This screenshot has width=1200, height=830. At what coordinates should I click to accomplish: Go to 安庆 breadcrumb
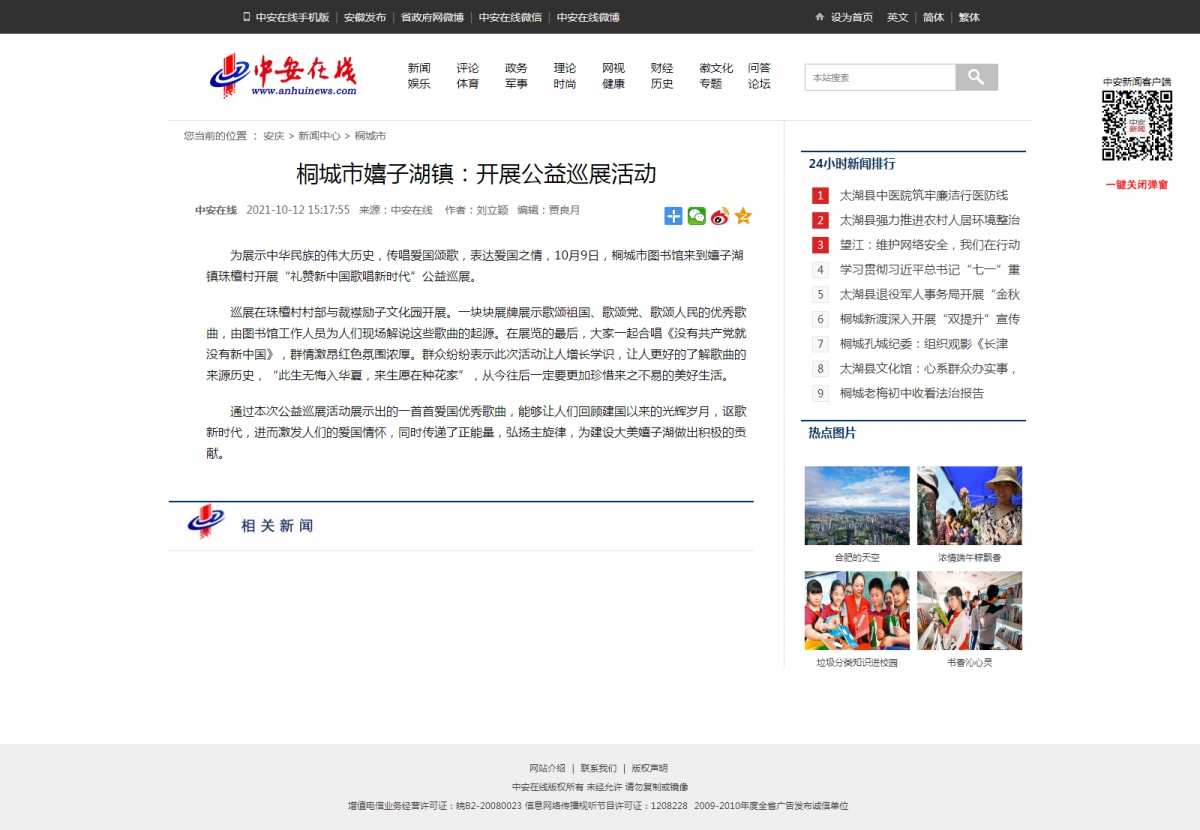pos(274,136)
